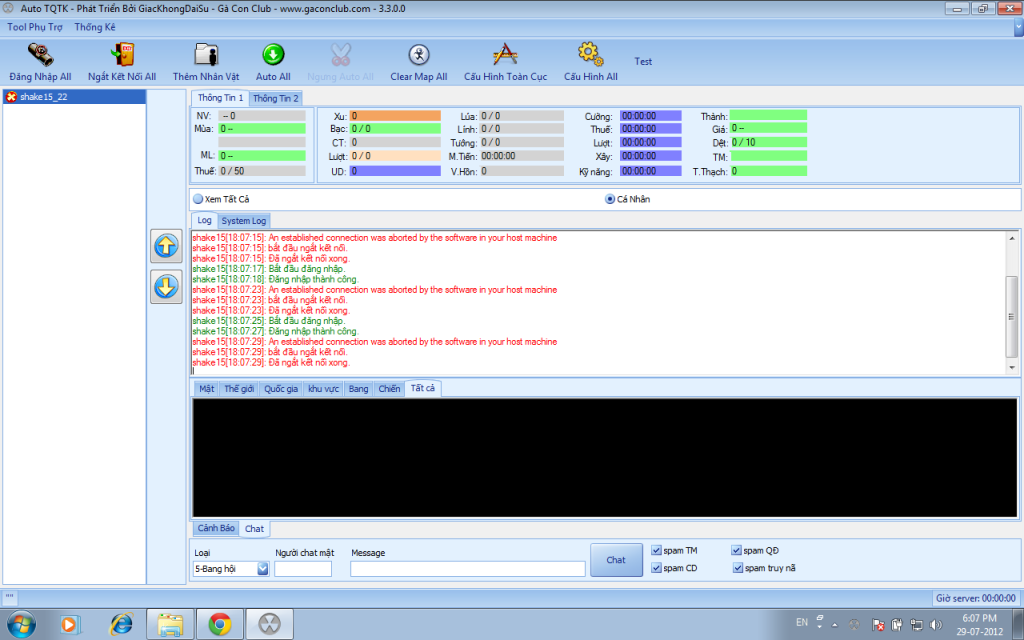Select the khu vực chat tab

coord(323,389)
